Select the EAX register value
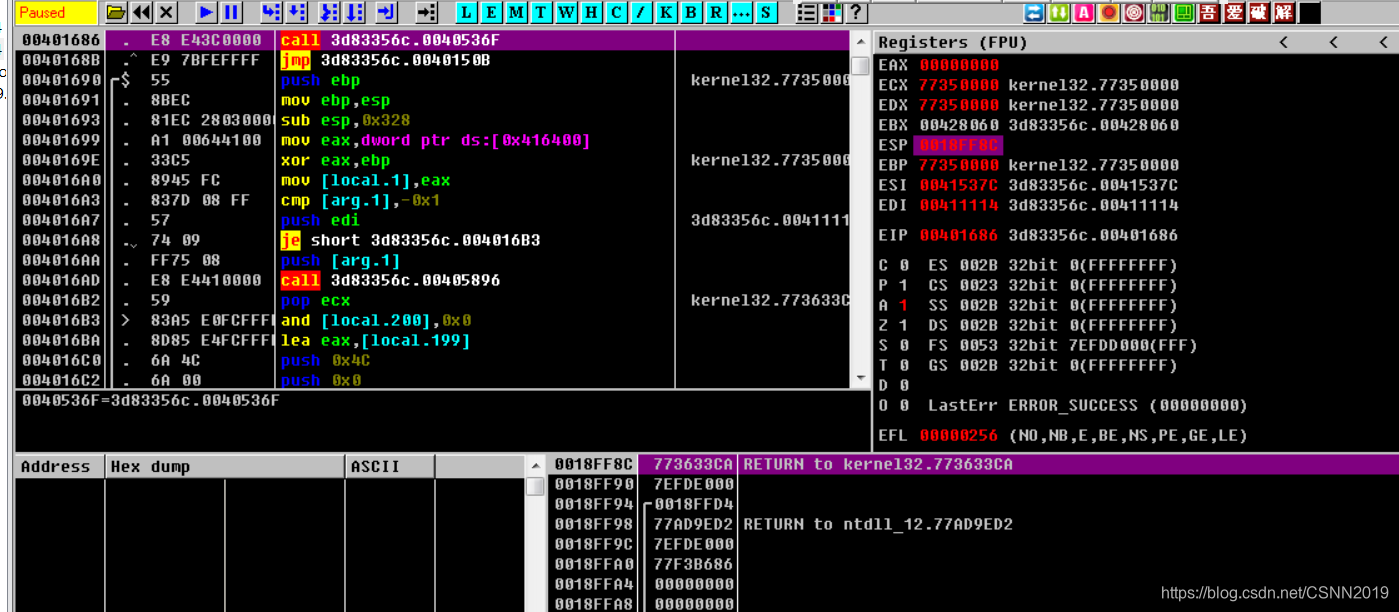This screenshot has height=612, width=1399. click(x=959, y=65)
